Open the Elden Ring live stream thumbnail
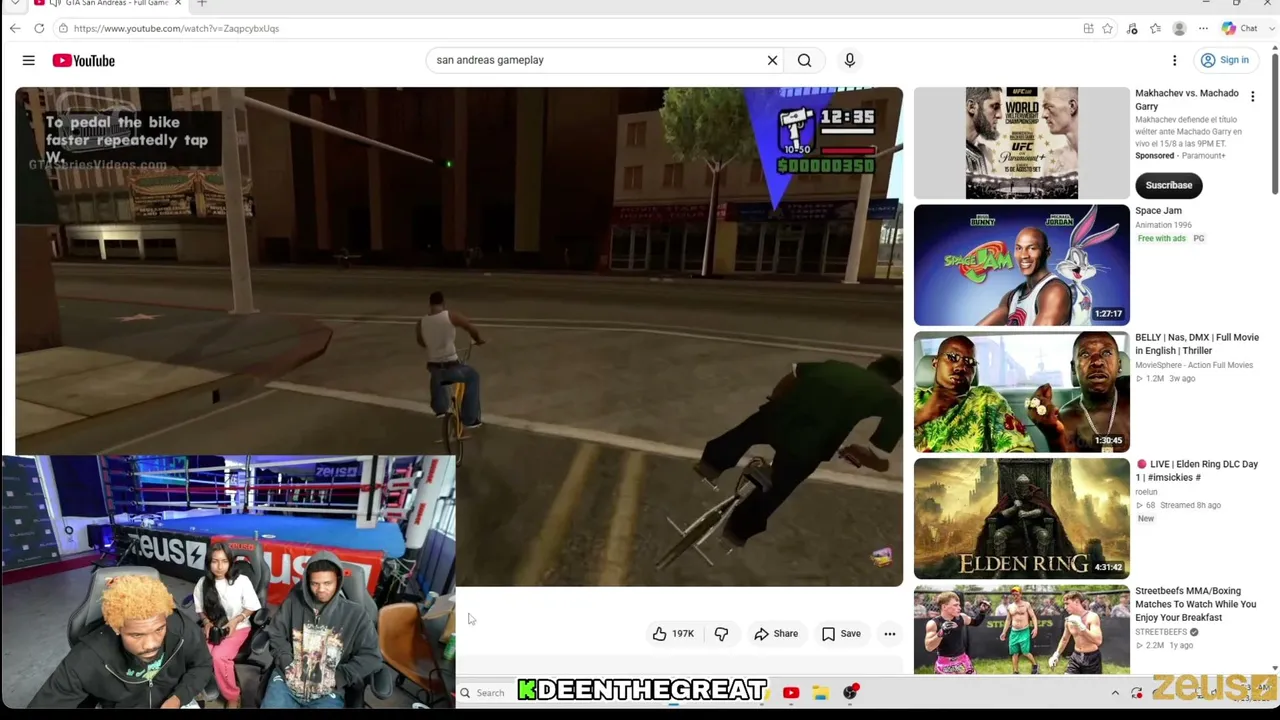Screen dimensions: 1280x720 click(1021, 519)
